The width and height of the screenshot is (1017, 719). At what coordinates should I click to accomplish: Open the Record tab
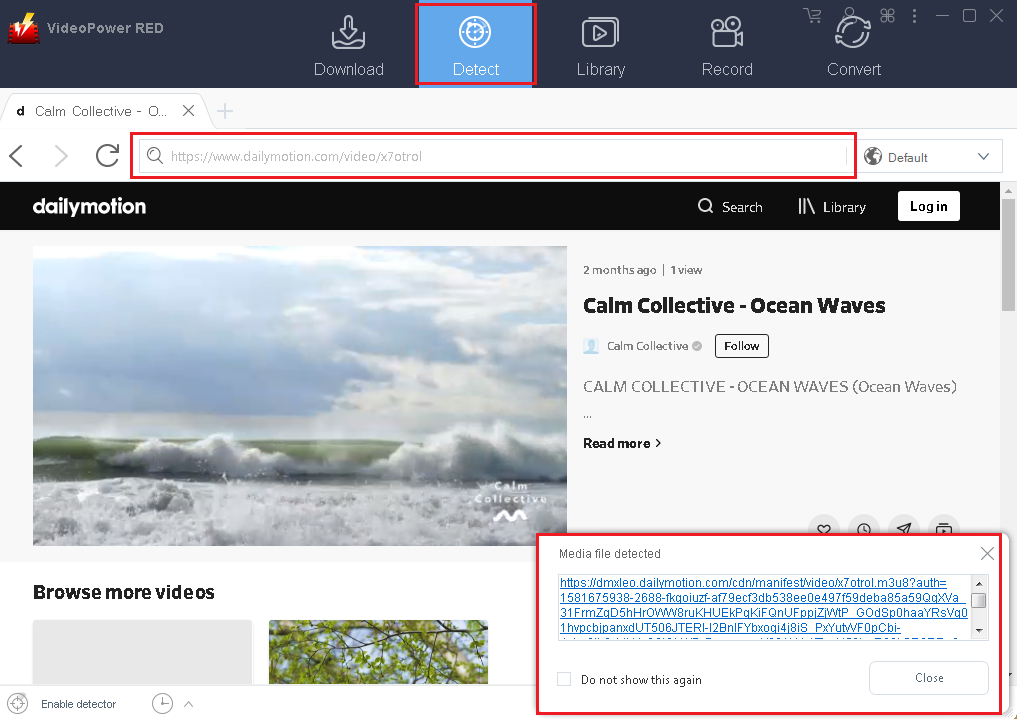[727, 45]
